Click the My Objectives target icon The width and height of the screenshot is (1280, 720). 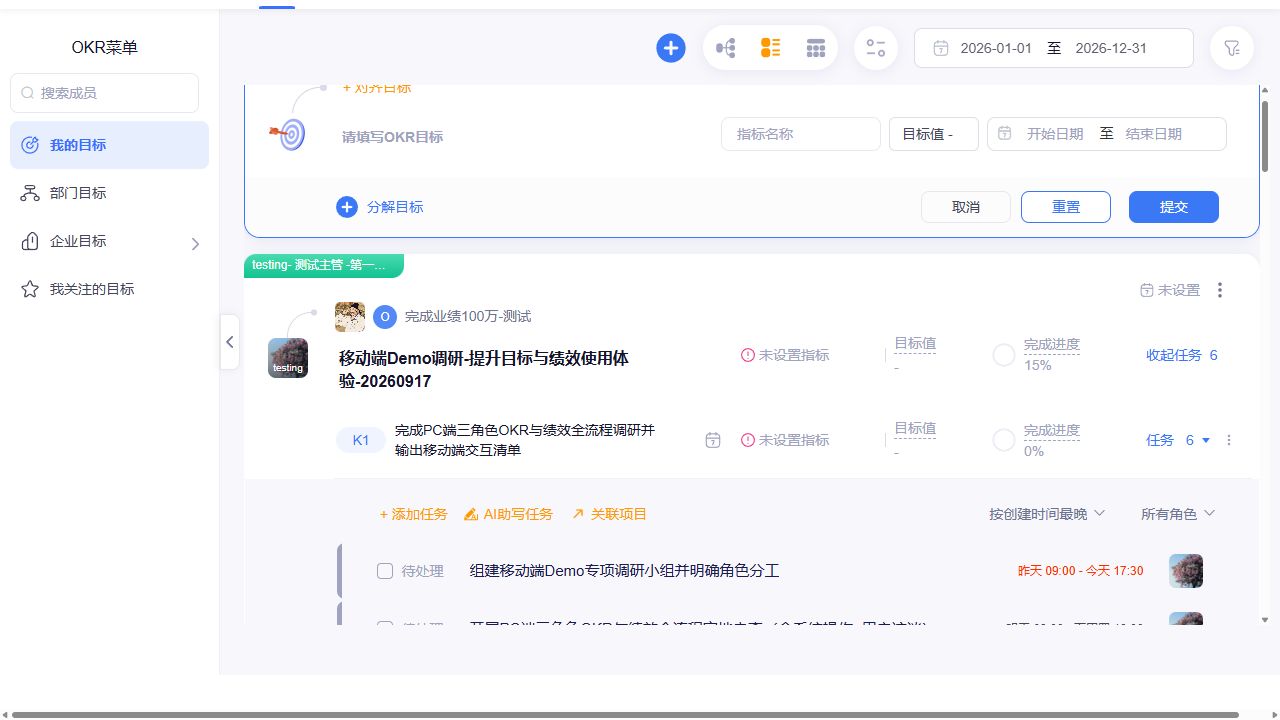pos(30,145)
